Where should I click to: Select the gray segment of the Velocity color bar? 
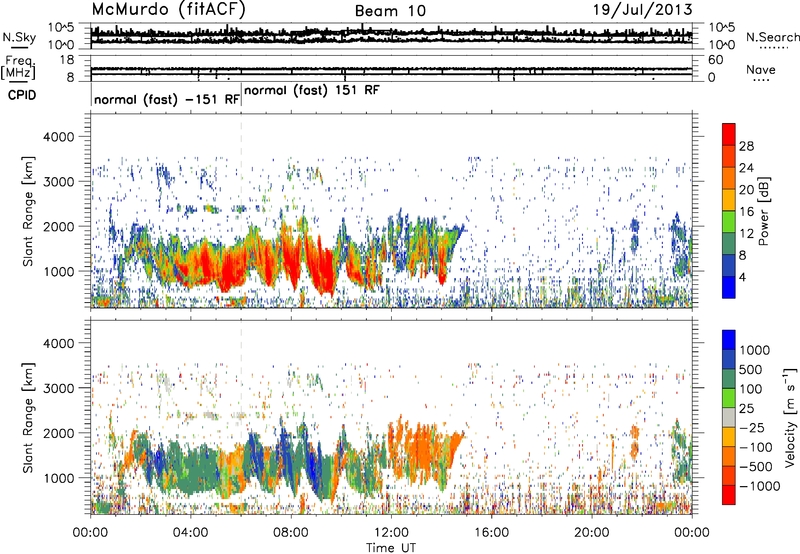729,417
